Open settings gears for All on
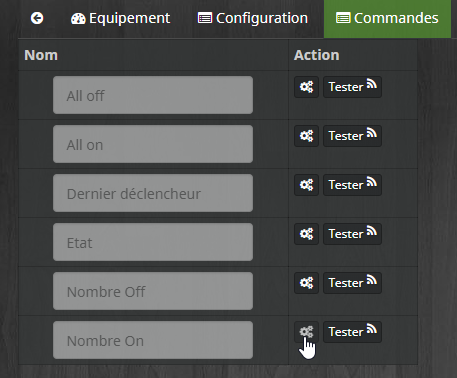 (x=306, y=136)
